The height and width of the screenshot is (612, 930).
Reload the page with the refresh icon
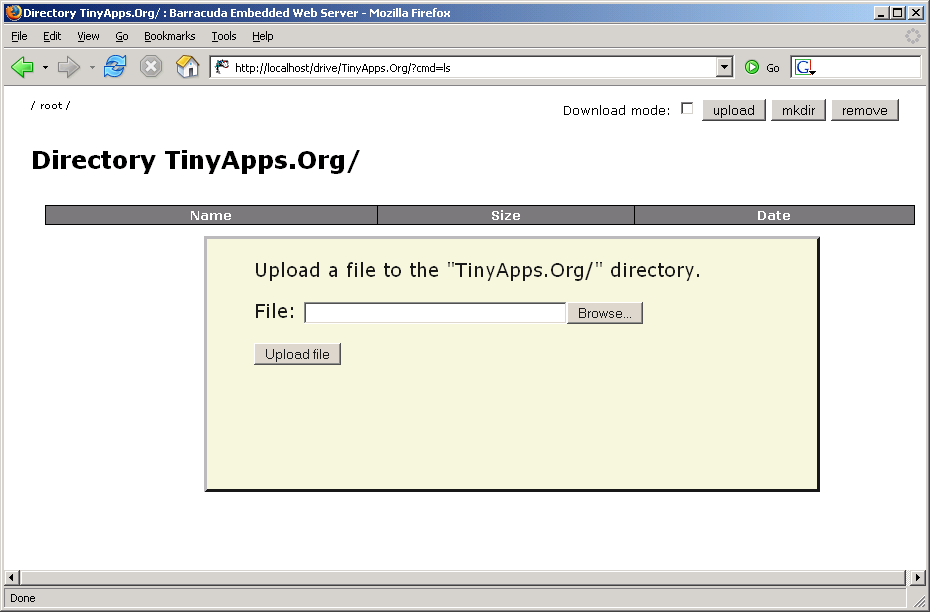coord(115,67)
